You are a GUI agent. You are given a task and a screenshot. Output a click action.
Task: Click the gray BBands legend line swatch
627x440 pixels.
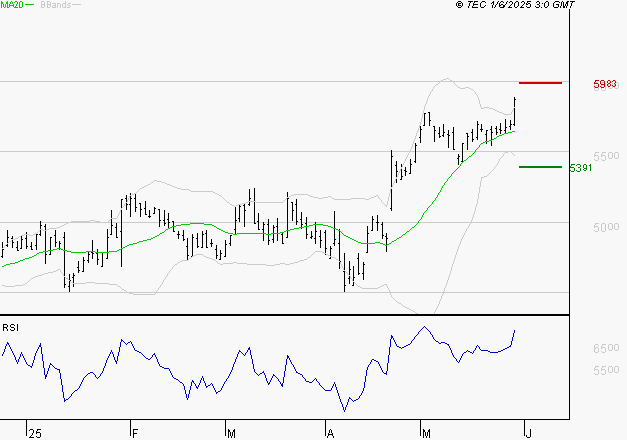(78, 5)
